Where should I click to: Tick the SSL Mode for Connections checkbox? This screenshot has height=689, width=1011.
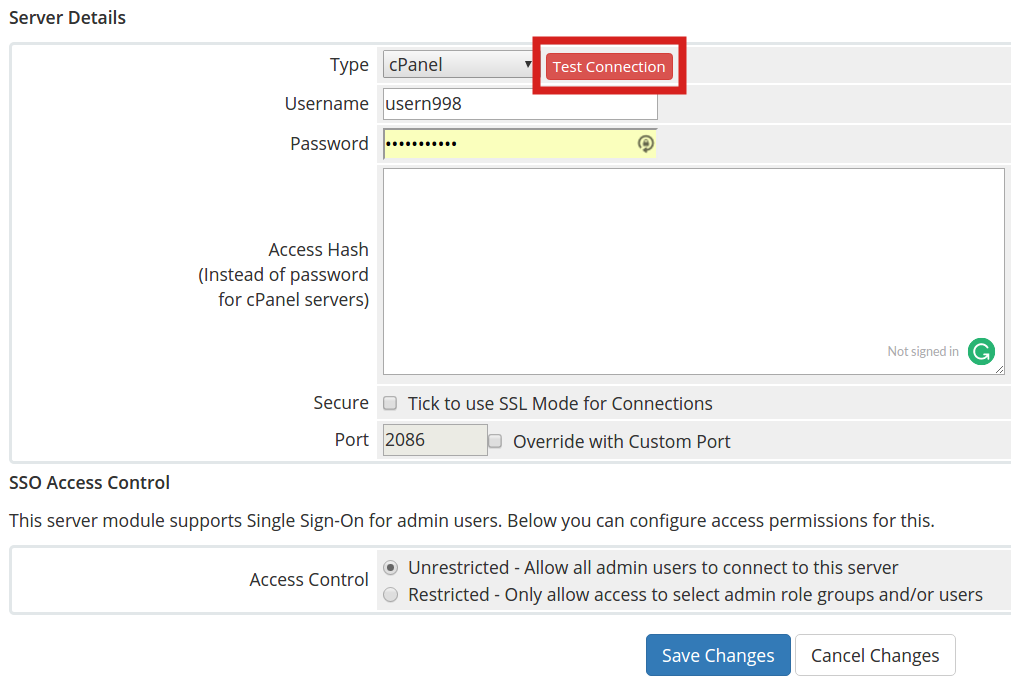pyautogui.click(x=391, y=404)
